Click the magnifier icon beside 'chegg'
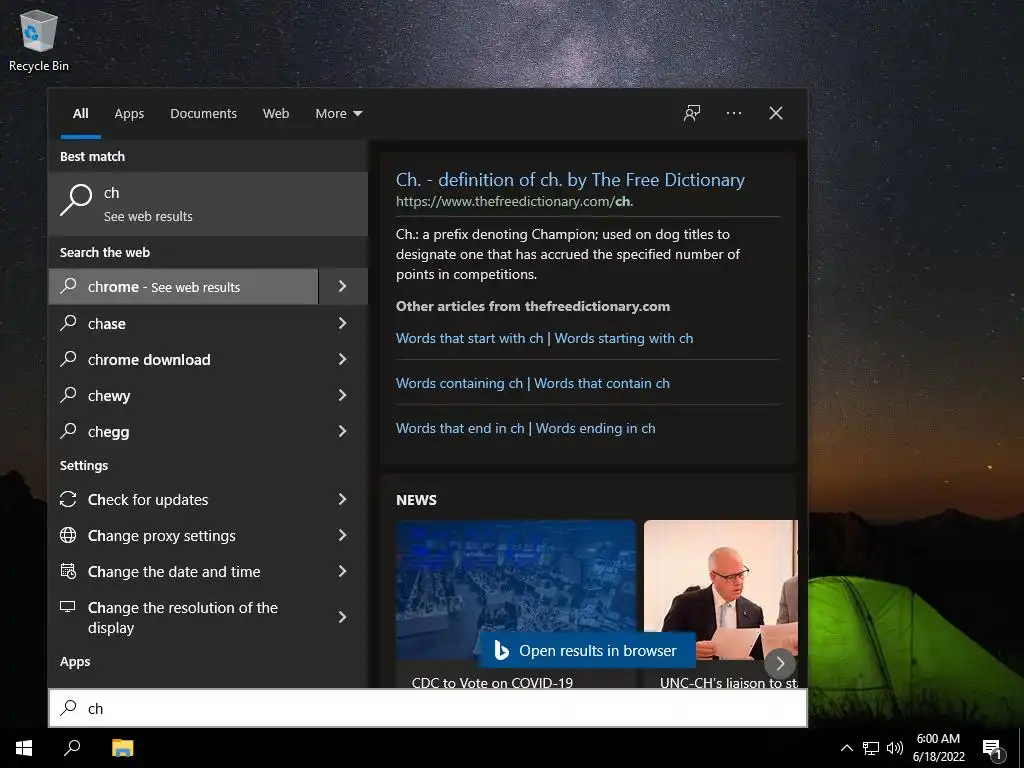The image size is (1024, 768). (x=69, y=430)
